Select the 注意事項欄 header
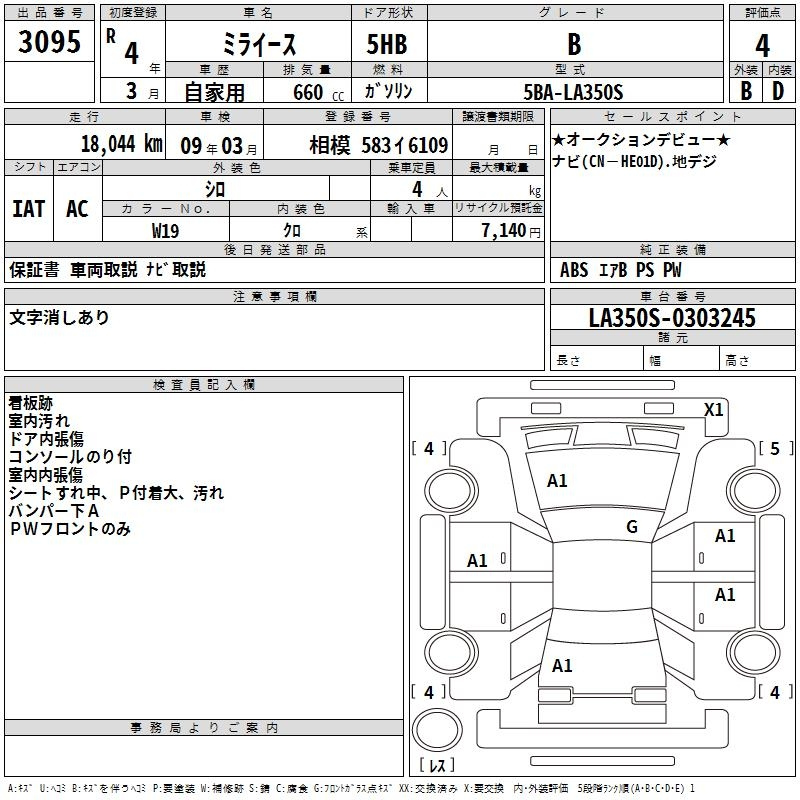Screen dimensions: 800x800 274,296
